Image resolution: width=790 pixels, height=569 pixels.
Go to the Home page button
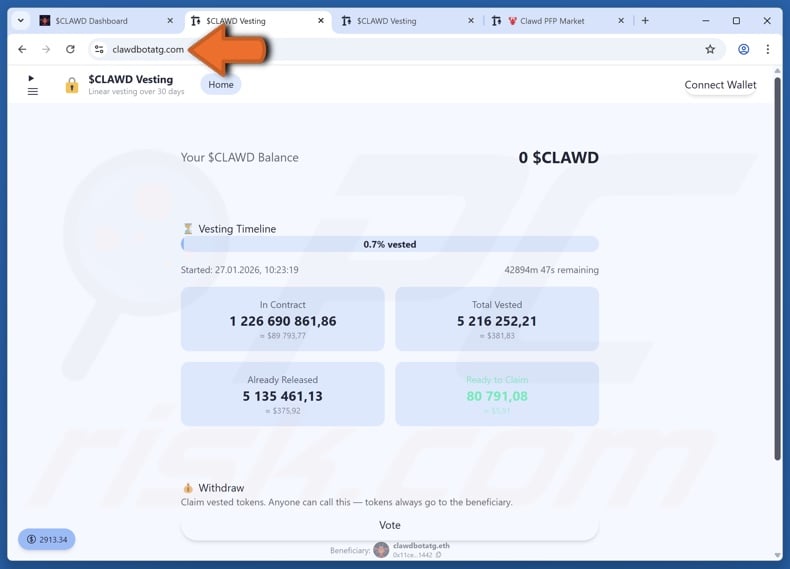221,85
